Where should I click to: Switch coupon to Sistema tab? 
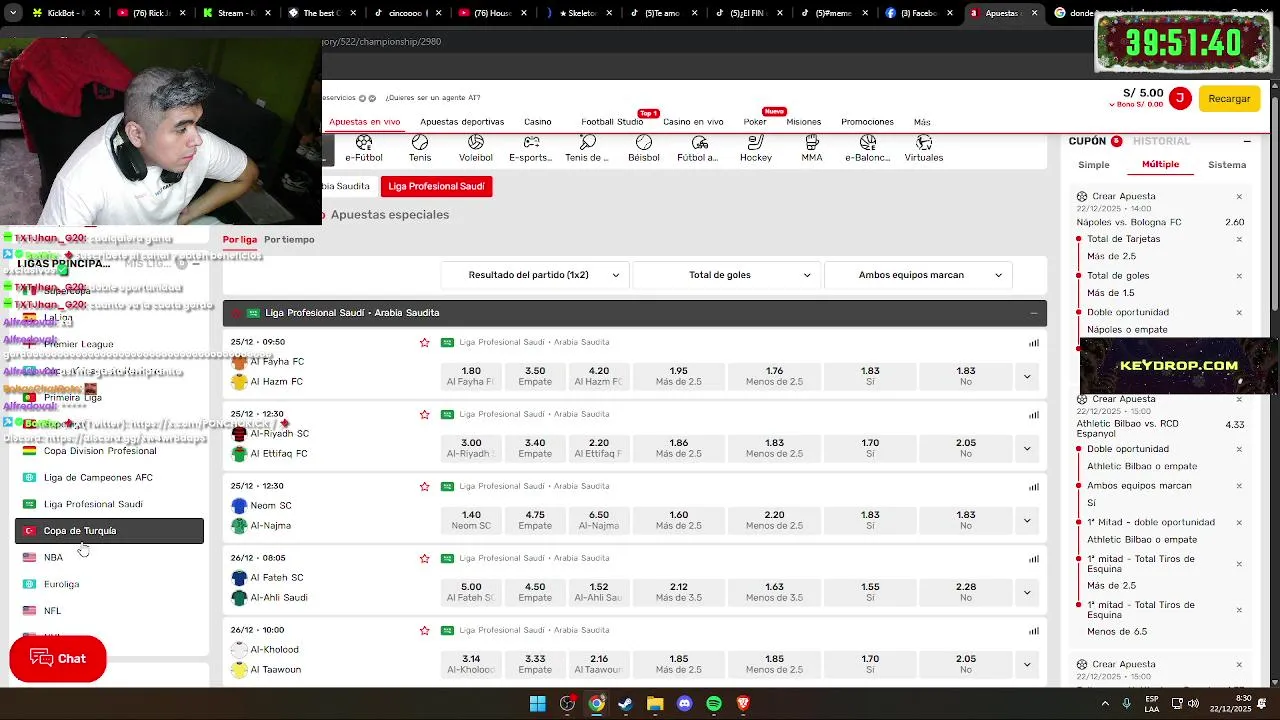point(1227,165)
